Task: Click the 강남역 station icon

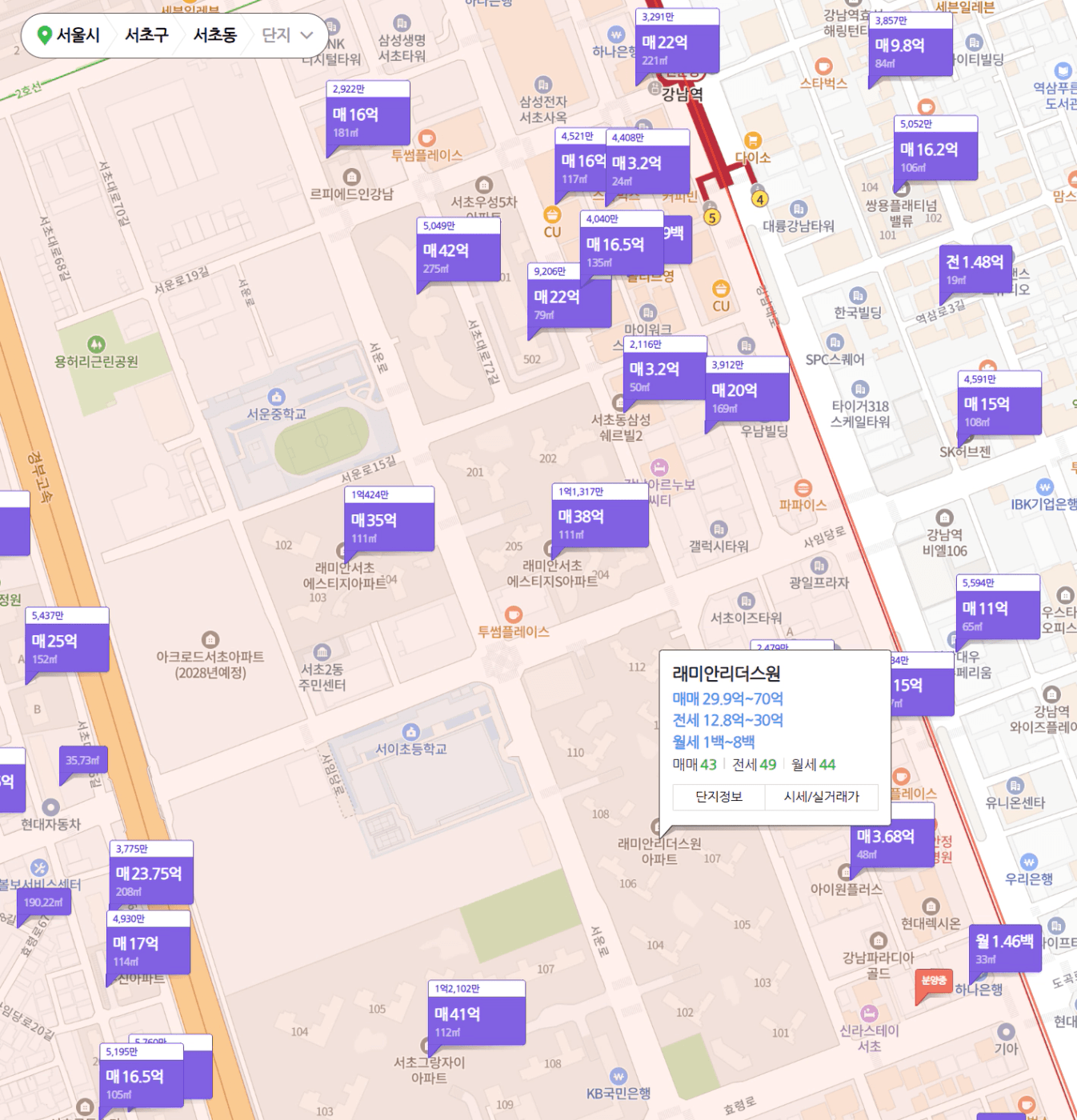Action: (655, 89)
